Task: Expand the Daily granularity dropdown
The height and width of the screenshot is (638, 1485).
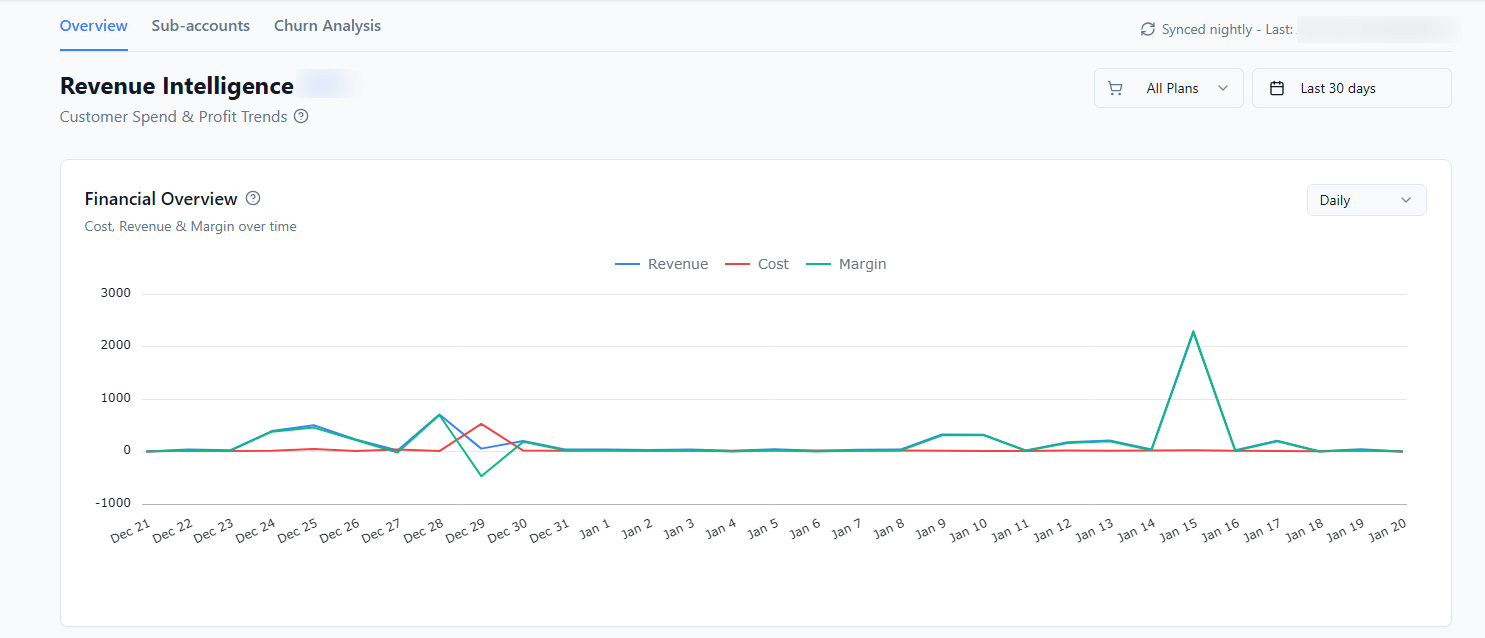Action: coord(1367,200)
